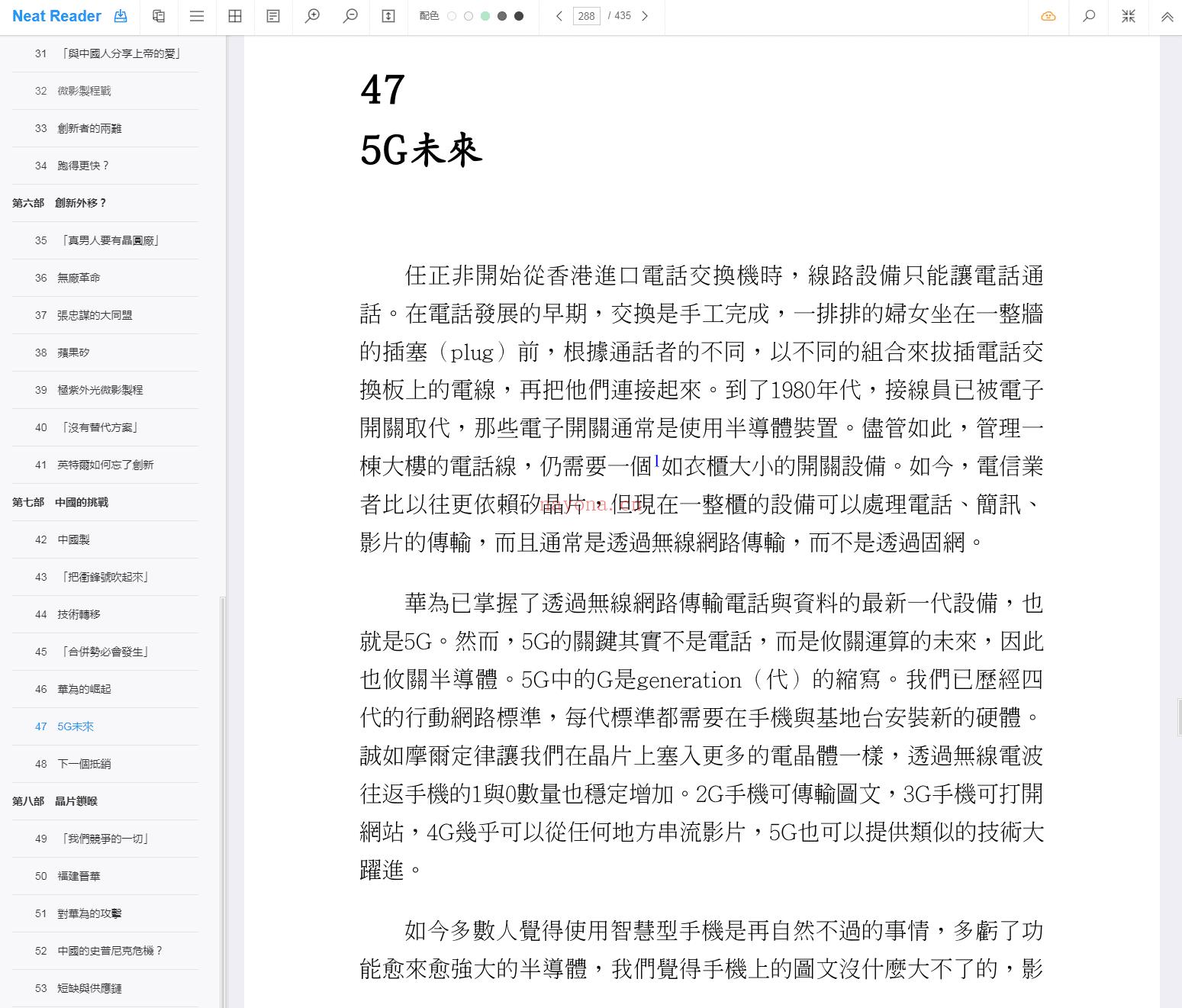Open chapter 43 「把衝鋒號吹起來」
Viewport: 1182px width, 1008px height.
105,577
